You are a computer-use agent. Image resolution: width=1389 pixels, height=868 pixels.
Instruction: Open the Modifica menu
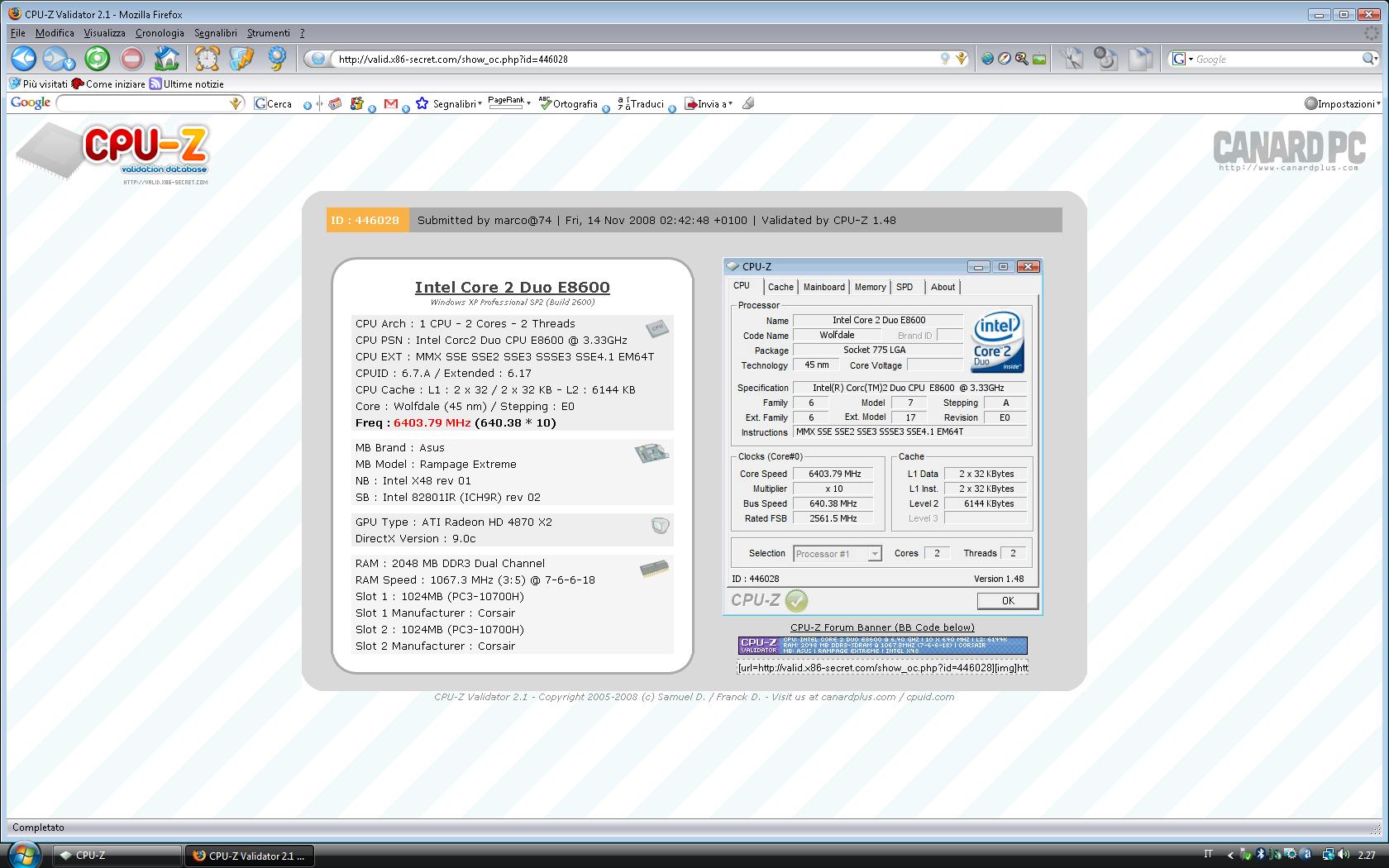pos(55,33)
